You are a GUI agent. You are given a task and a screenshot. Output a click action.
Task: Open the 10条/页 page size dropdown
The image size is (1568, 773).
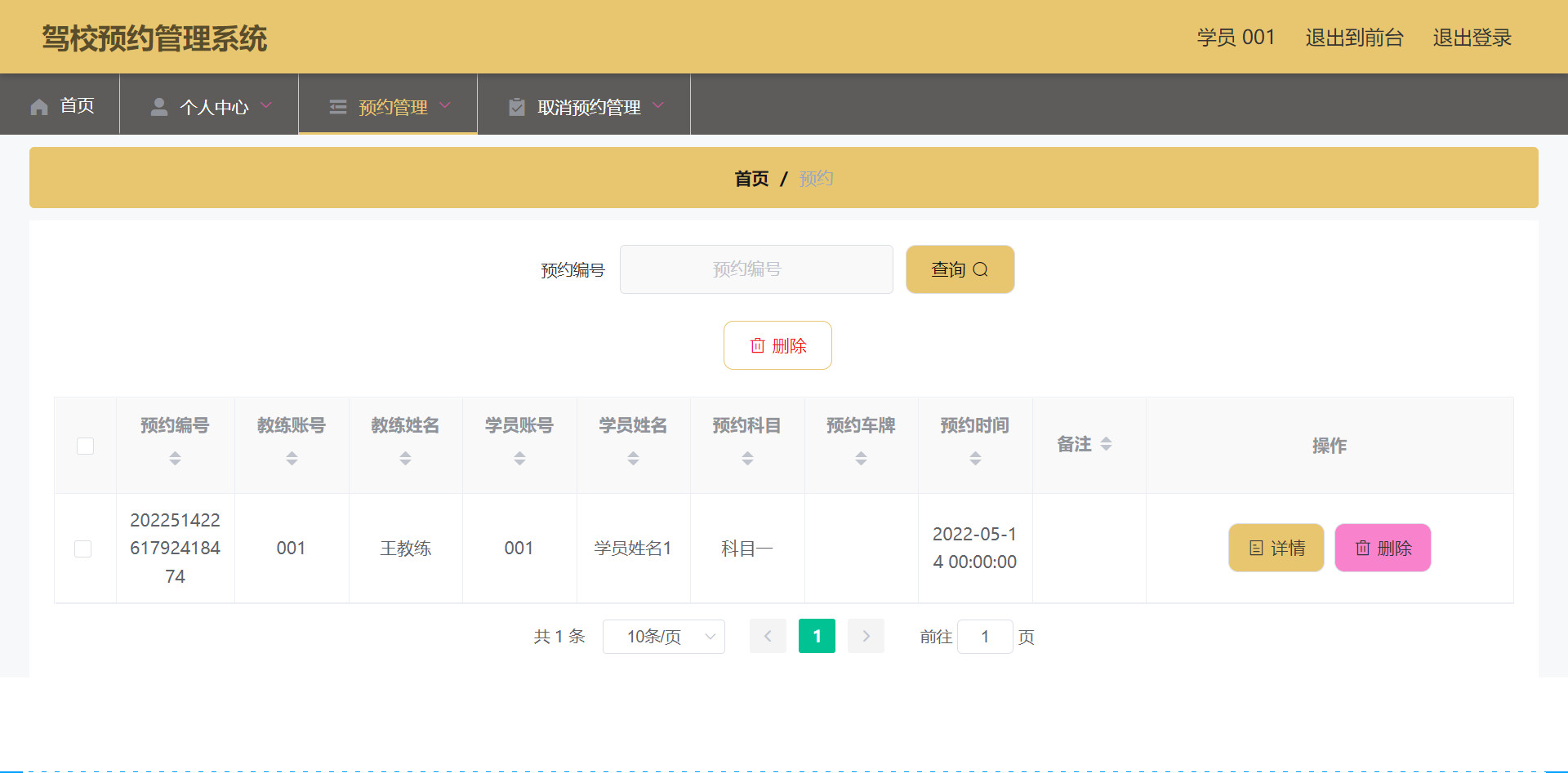(663, 637)
